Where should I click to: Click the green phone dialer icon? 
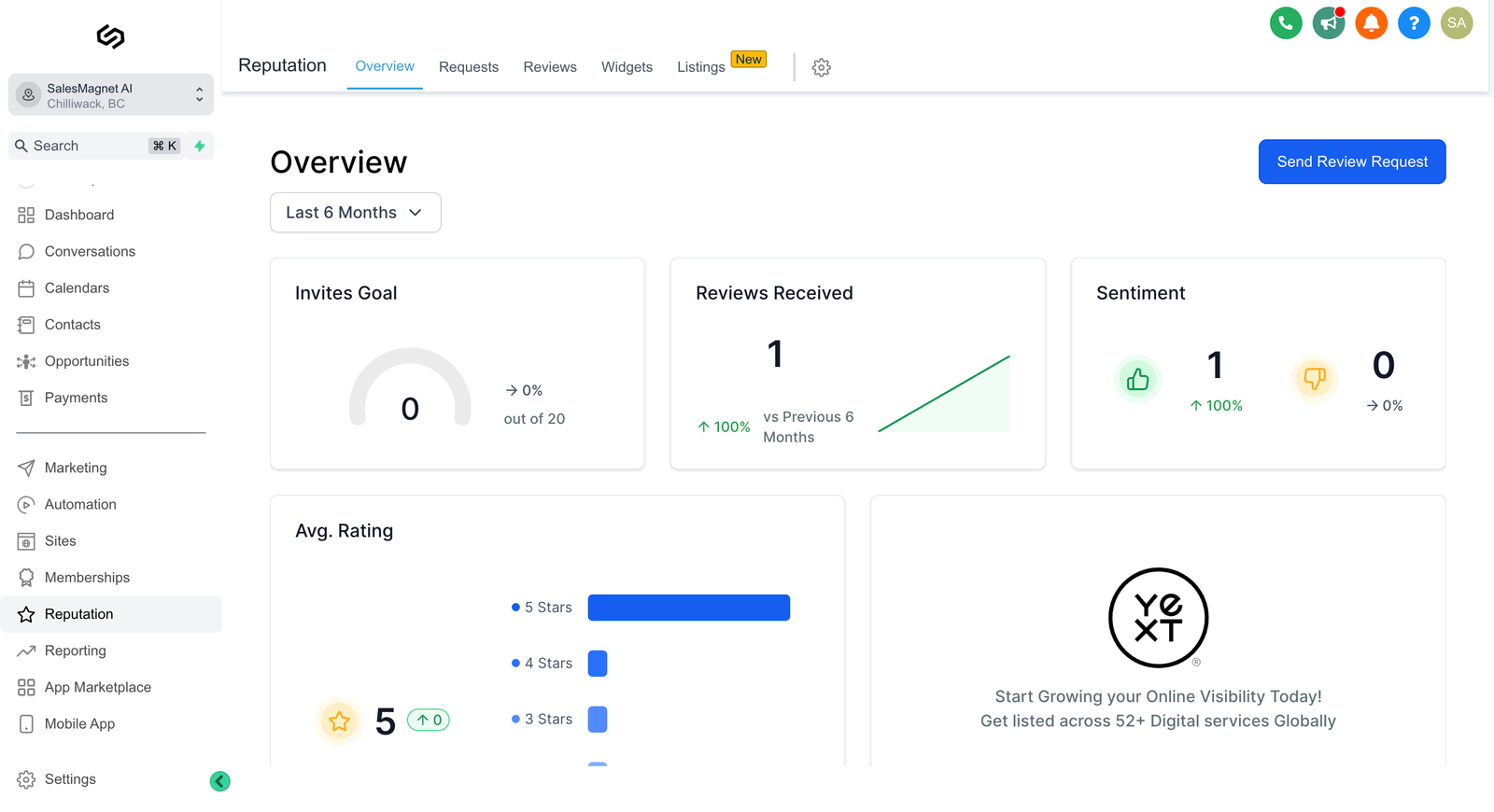click(x=1286, y=23)
